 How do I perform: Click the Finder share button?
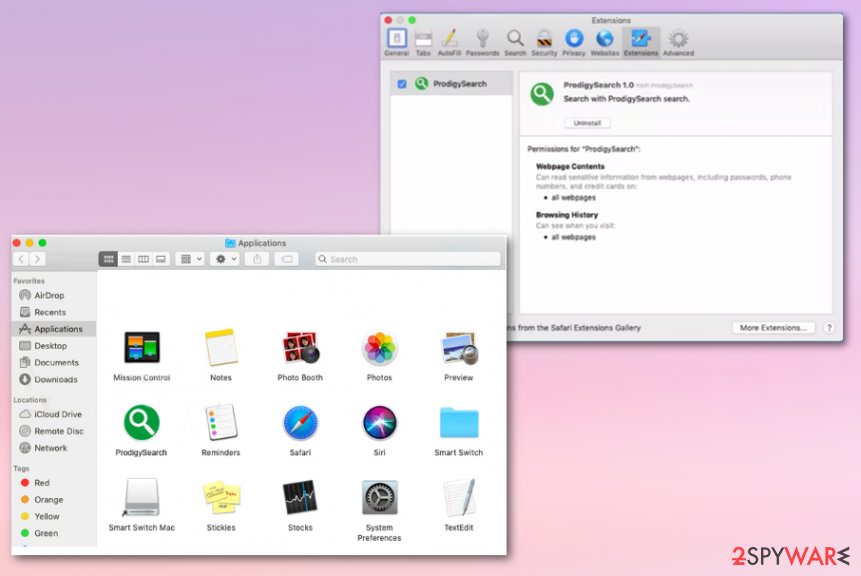click(x=257, y=259)
